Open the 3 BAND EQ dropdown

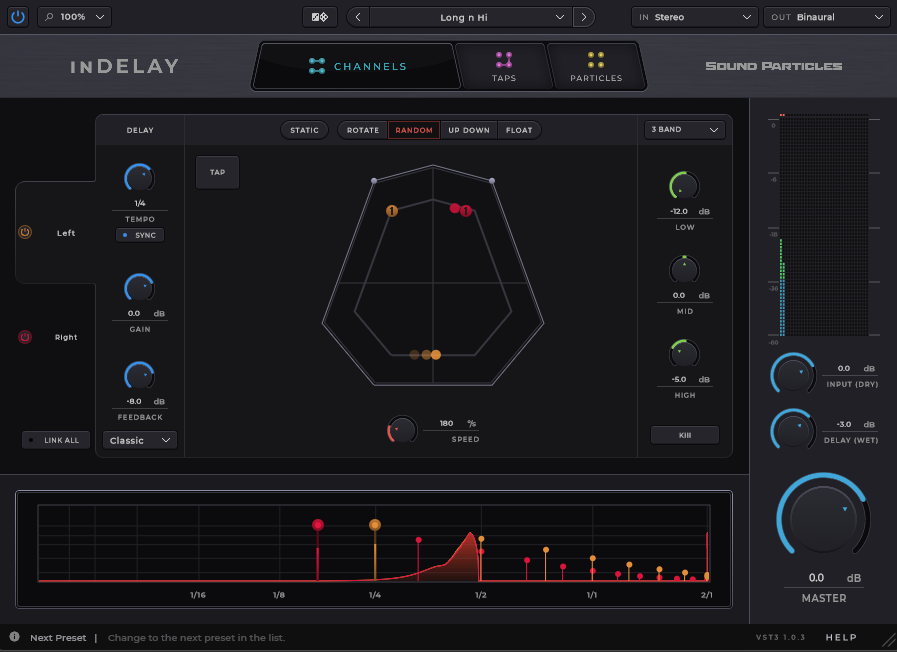tap(685, 130)
